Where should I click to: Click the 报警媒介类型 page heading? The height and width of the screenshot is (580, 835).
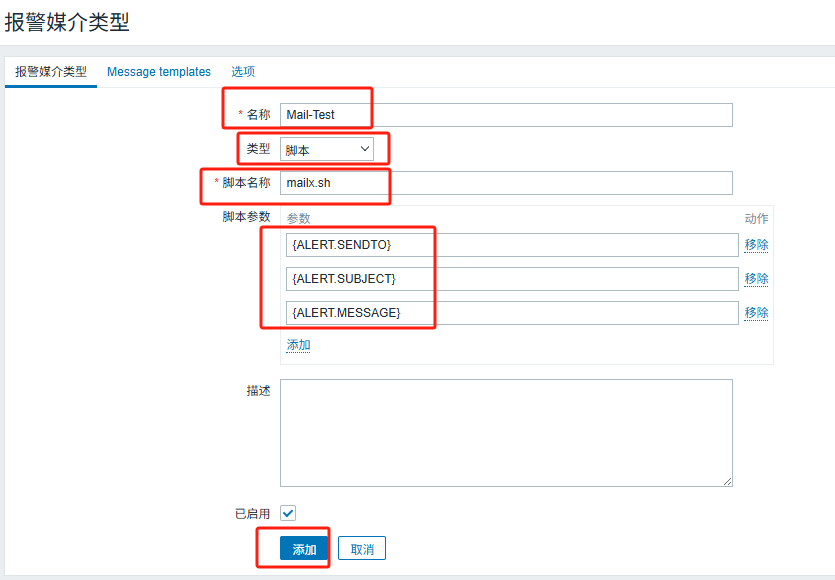click(x=67, y=22)
